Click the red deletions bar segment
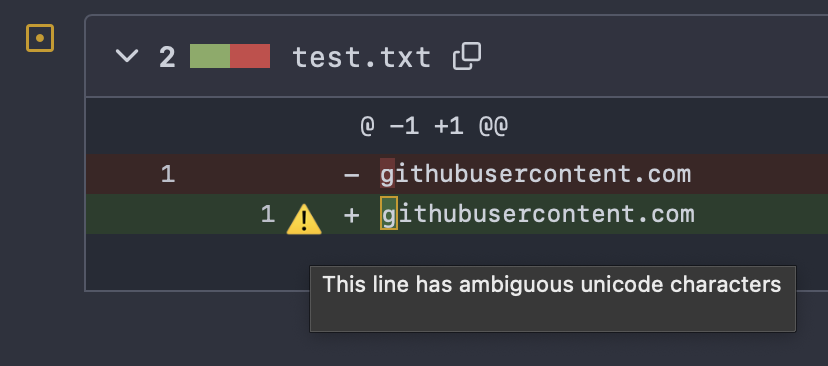Screen dimensions: 828x366 pyautogui.click(x=250, y=56)
